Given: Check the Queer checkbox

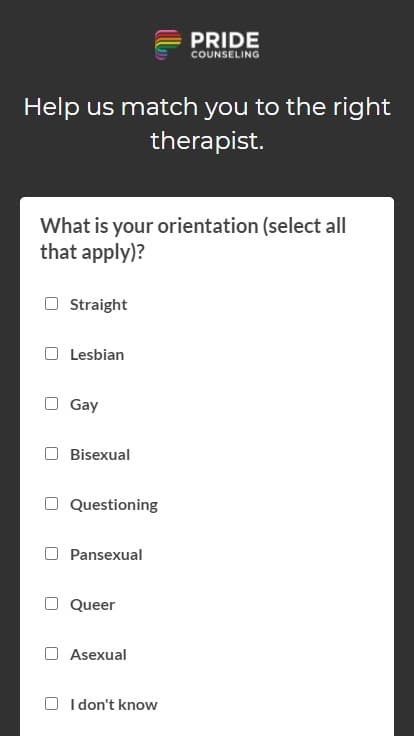Looking at the screenshot, I should (52, 604).
